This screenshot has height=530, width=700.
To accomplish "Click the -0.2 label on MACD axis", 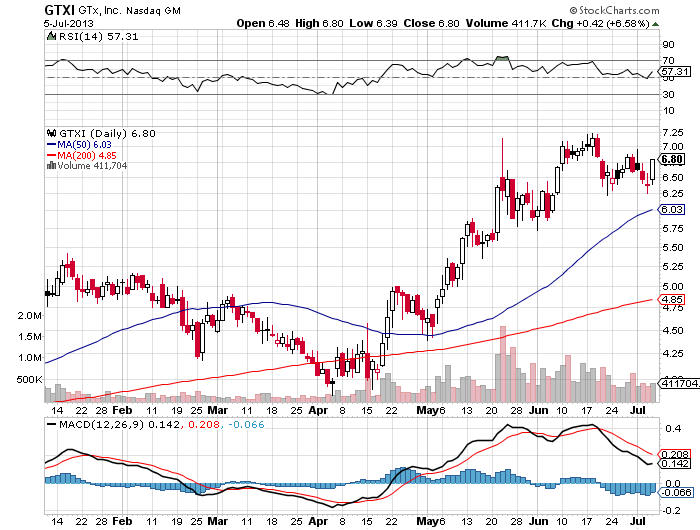I will pos(671,510).
